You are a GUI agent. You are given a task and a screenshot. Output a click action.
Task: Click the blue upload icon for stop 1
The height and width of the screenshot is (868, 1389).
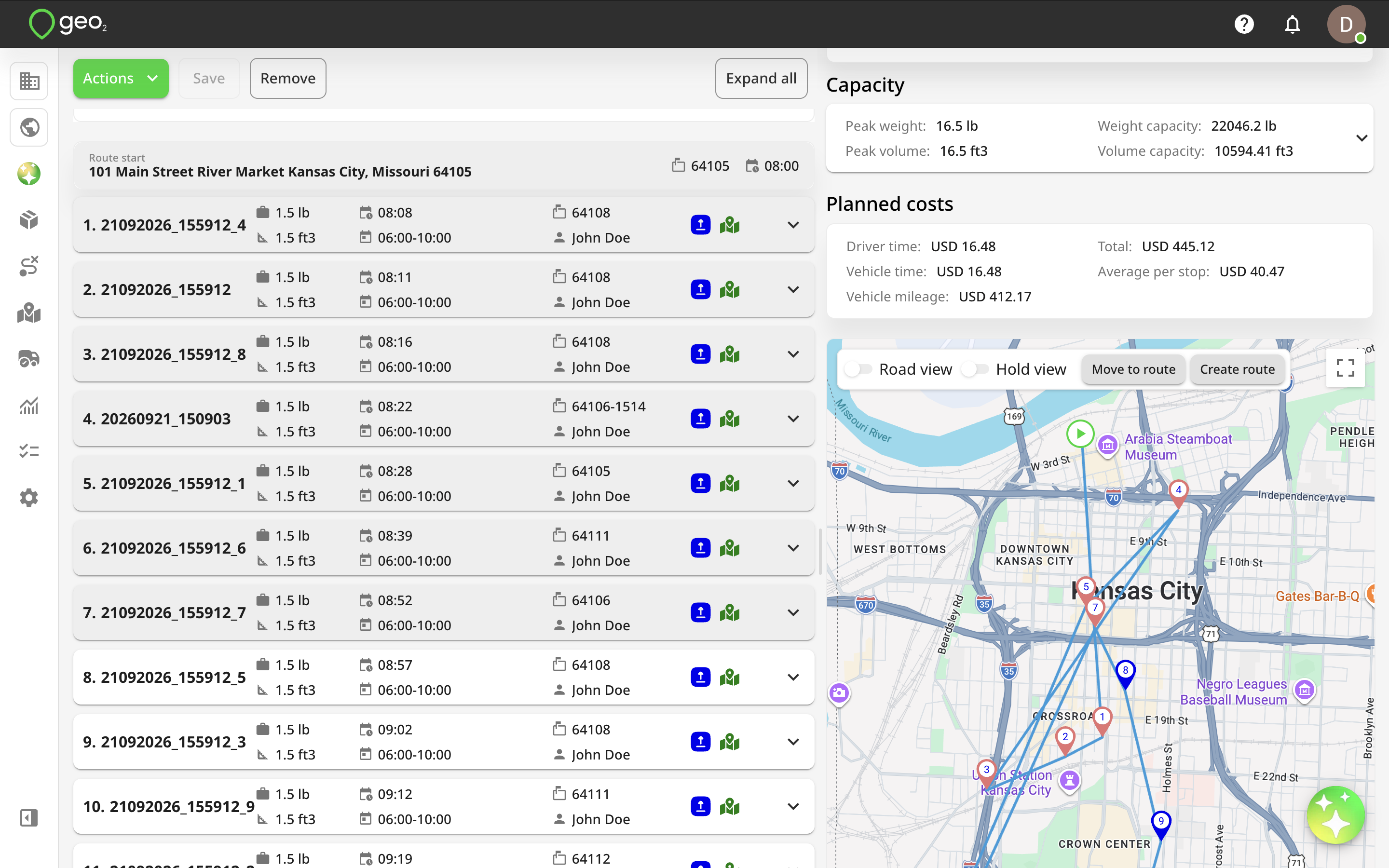700,225
